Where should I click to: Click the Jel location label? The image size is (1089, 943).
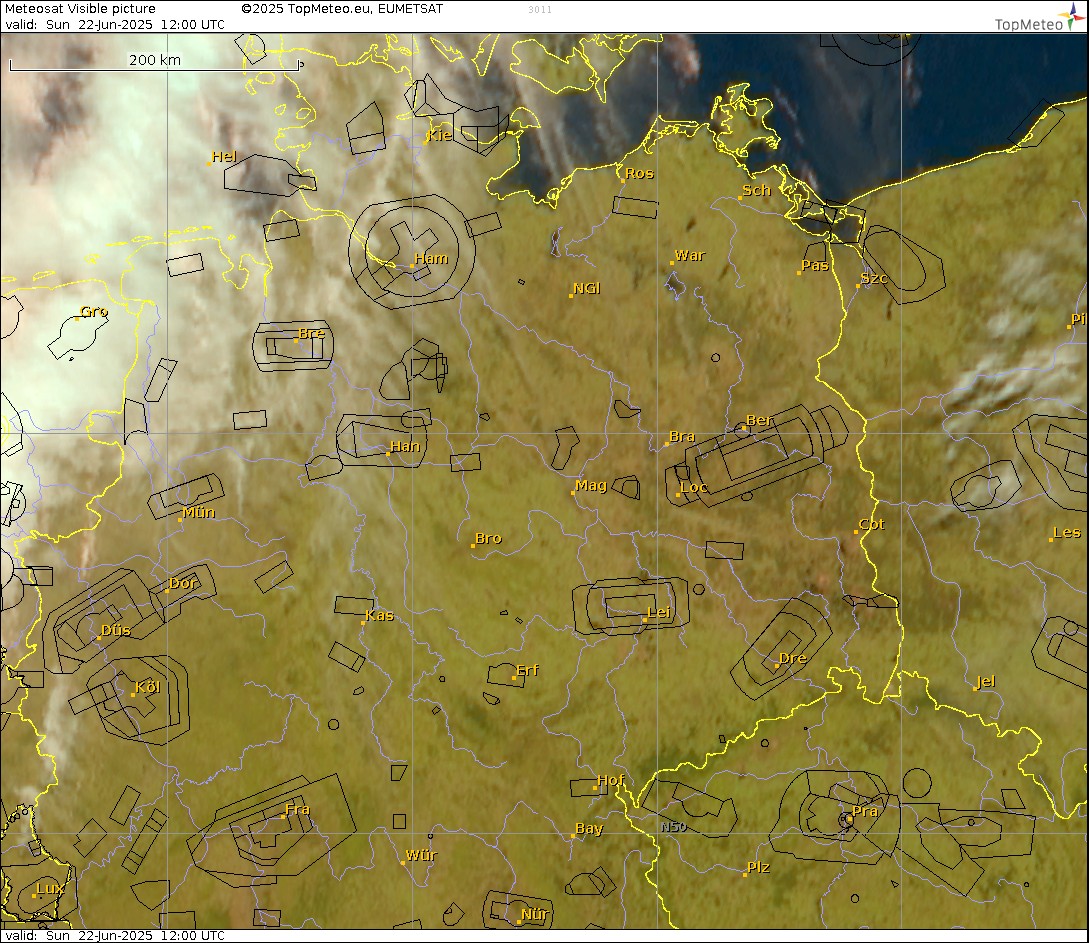986,681
